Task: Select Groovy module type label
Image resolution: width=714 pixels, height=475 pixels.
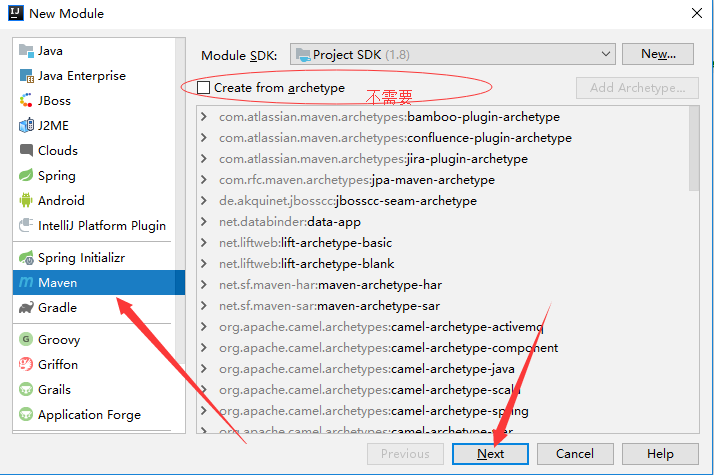Action: (x=59, y=340)
